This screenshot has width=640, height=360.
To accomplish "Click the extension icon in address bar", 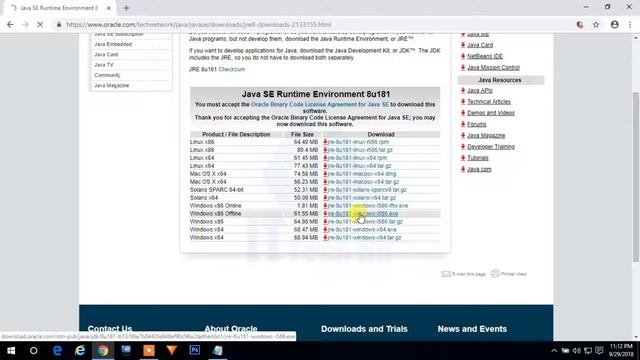I will coord(580,24).
